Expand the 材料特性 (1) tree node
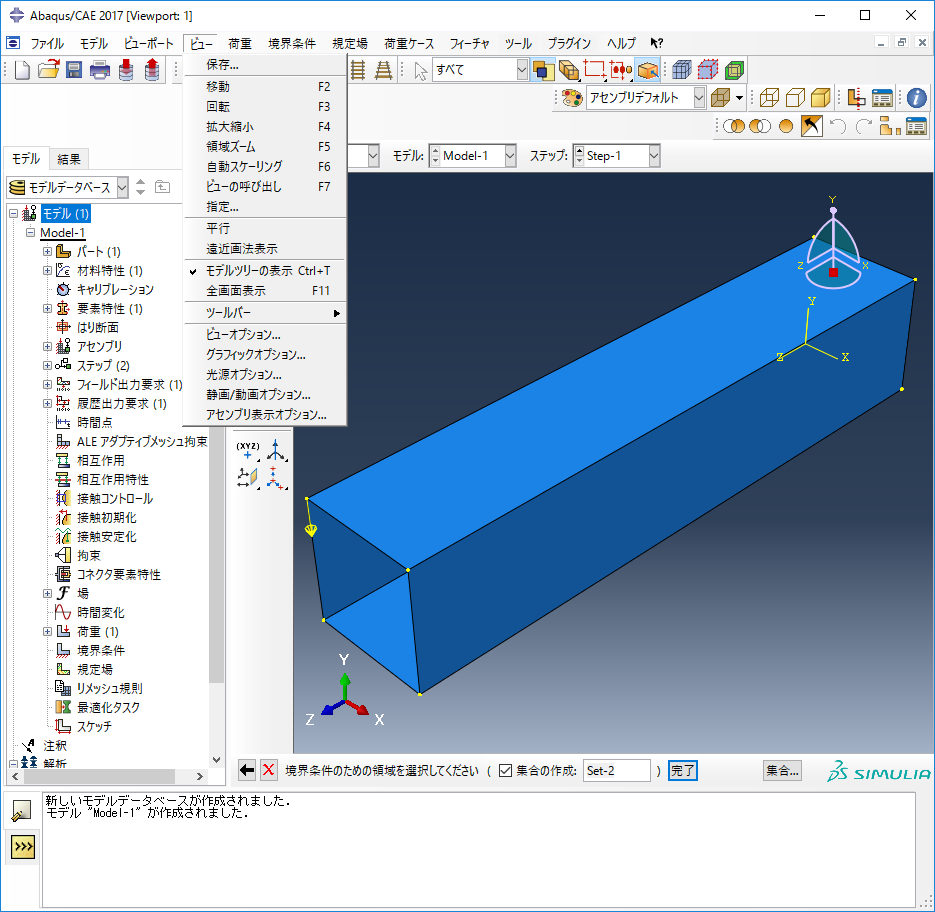Image resolution: width=935 pixels, height=912 pixels. pyautogui.click(x=47, y=271)
